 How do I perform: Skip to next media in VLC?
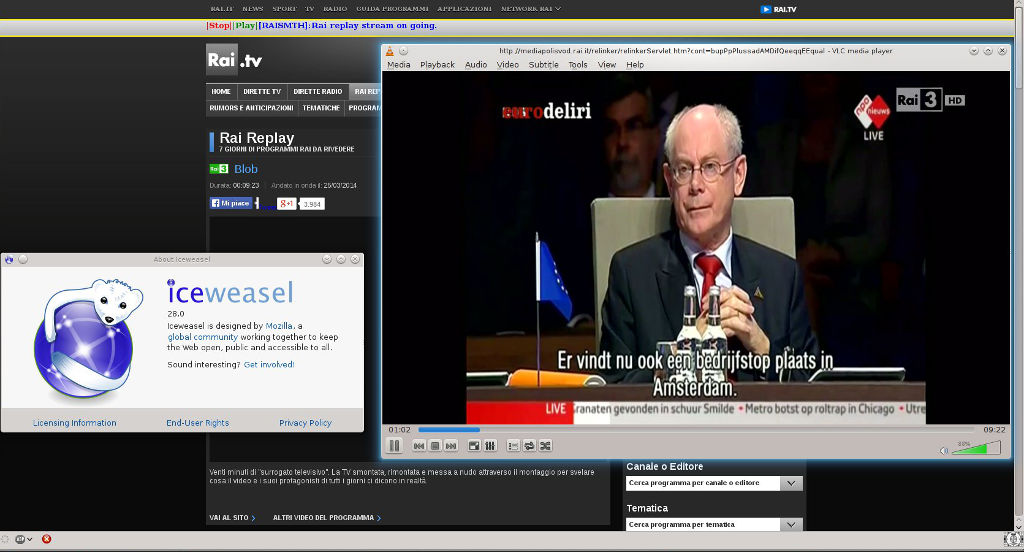pos(451,446)
